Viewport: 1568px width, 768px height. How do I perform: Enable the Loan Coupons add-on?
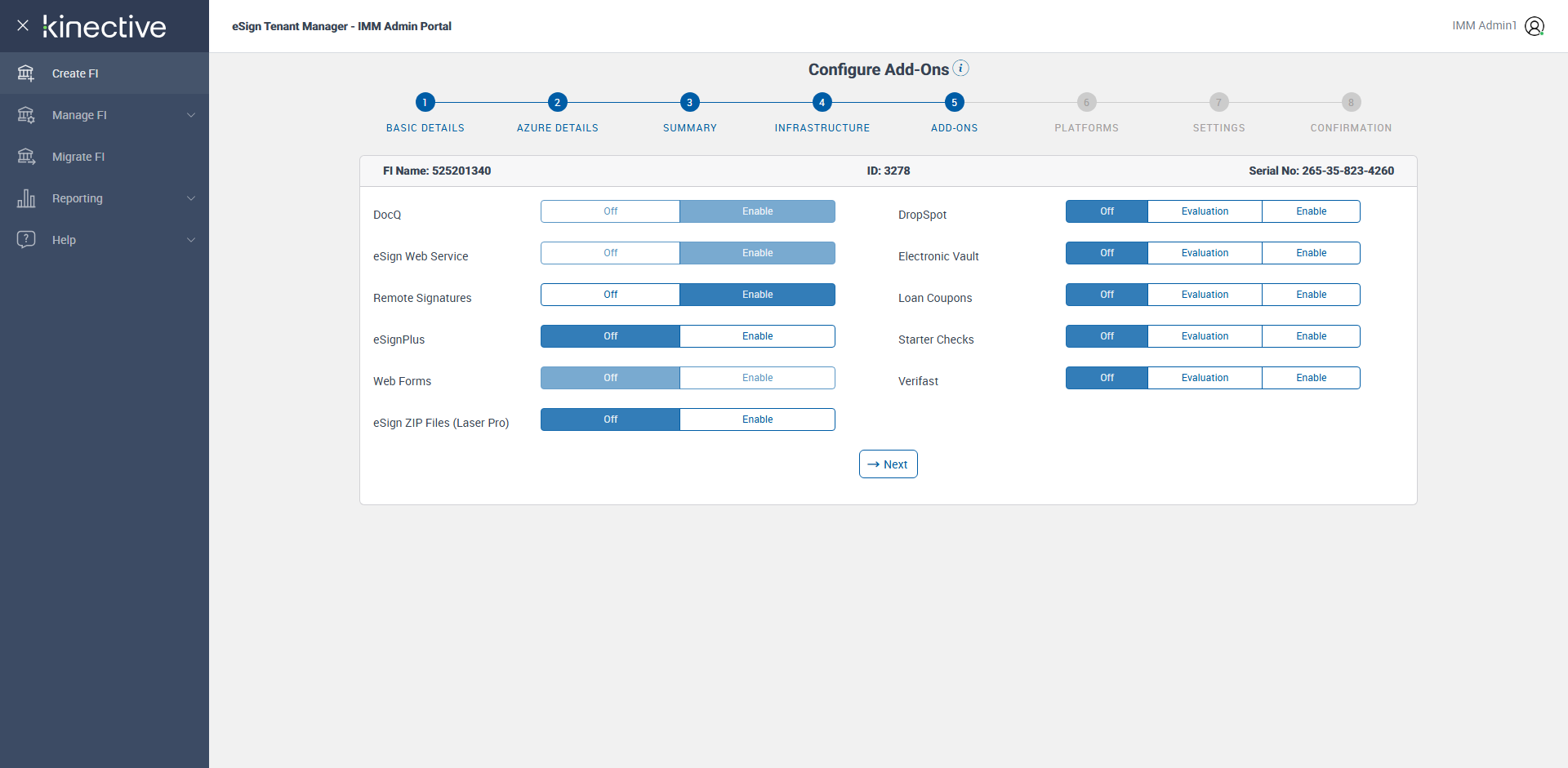coord(1312,295)
